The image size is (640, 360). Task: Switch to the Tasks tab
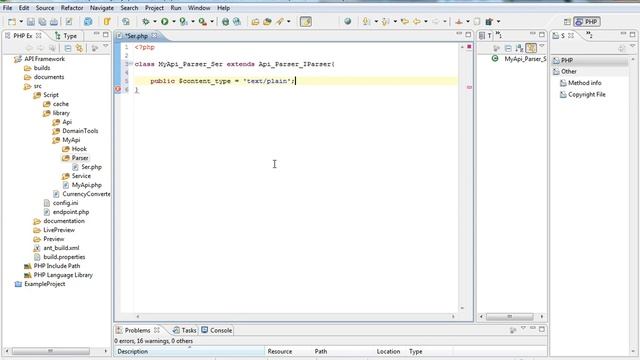pyautogui.click(x=184, y=330)
